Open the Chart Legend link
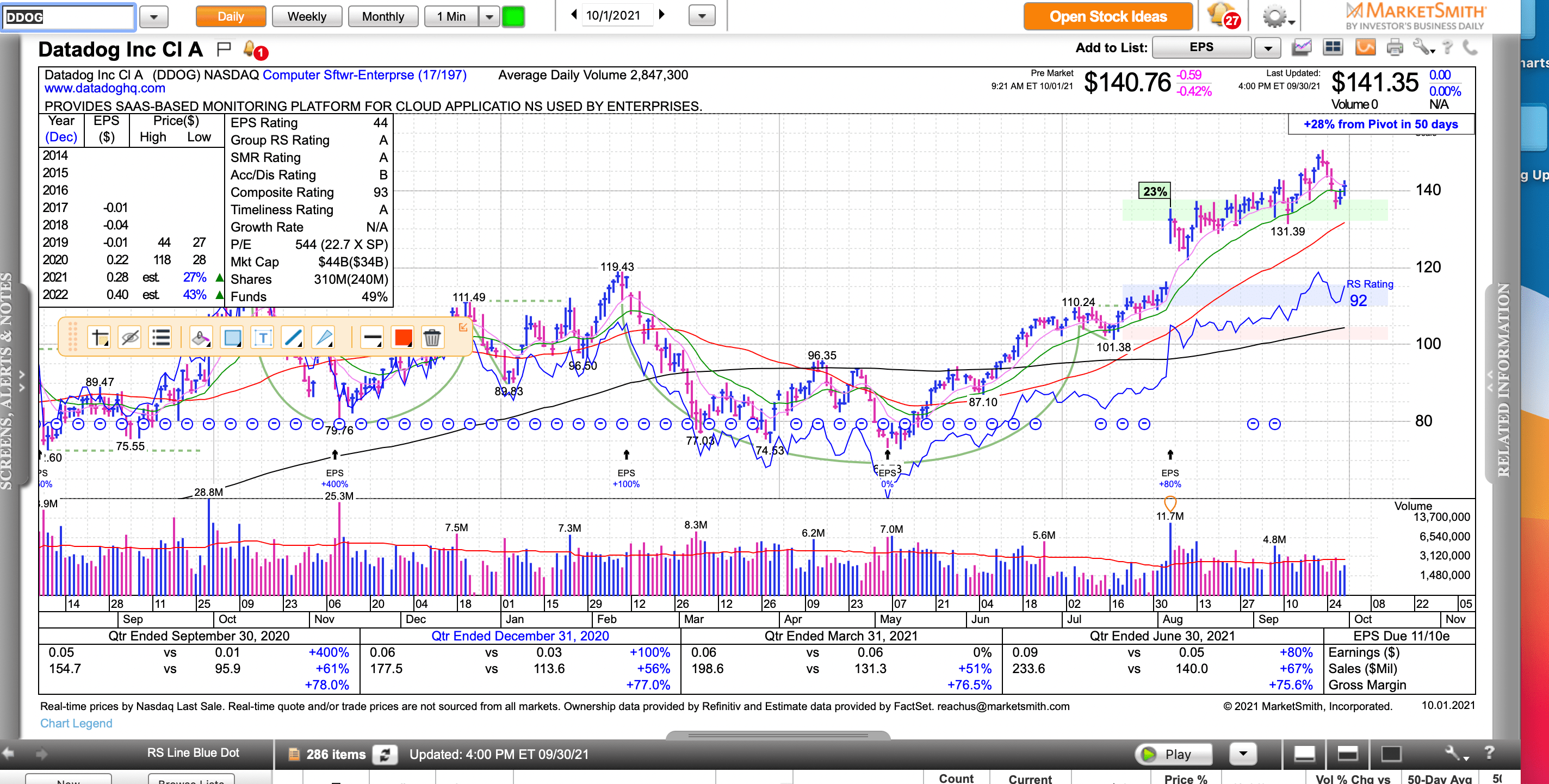1549x784 pixels. [76, 723]
